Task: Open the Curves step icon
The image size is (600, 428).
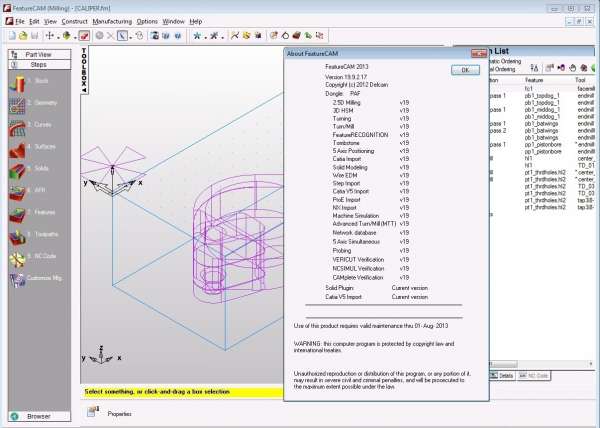Action: coord(17,128)
